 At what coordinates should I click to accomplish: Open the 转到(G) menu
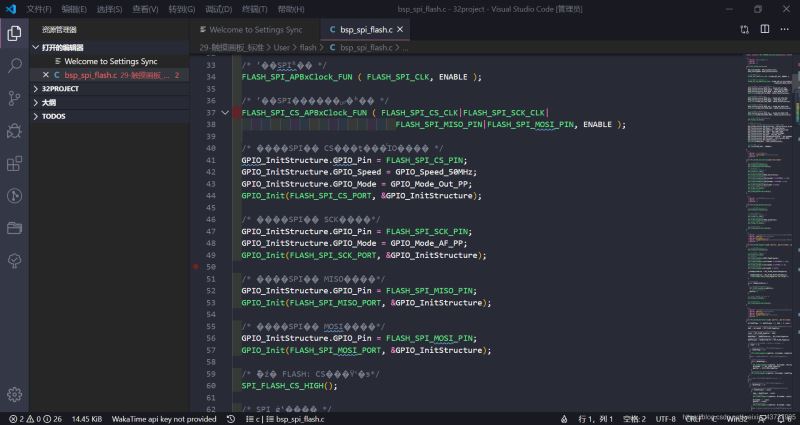click(x=182, y=9)
